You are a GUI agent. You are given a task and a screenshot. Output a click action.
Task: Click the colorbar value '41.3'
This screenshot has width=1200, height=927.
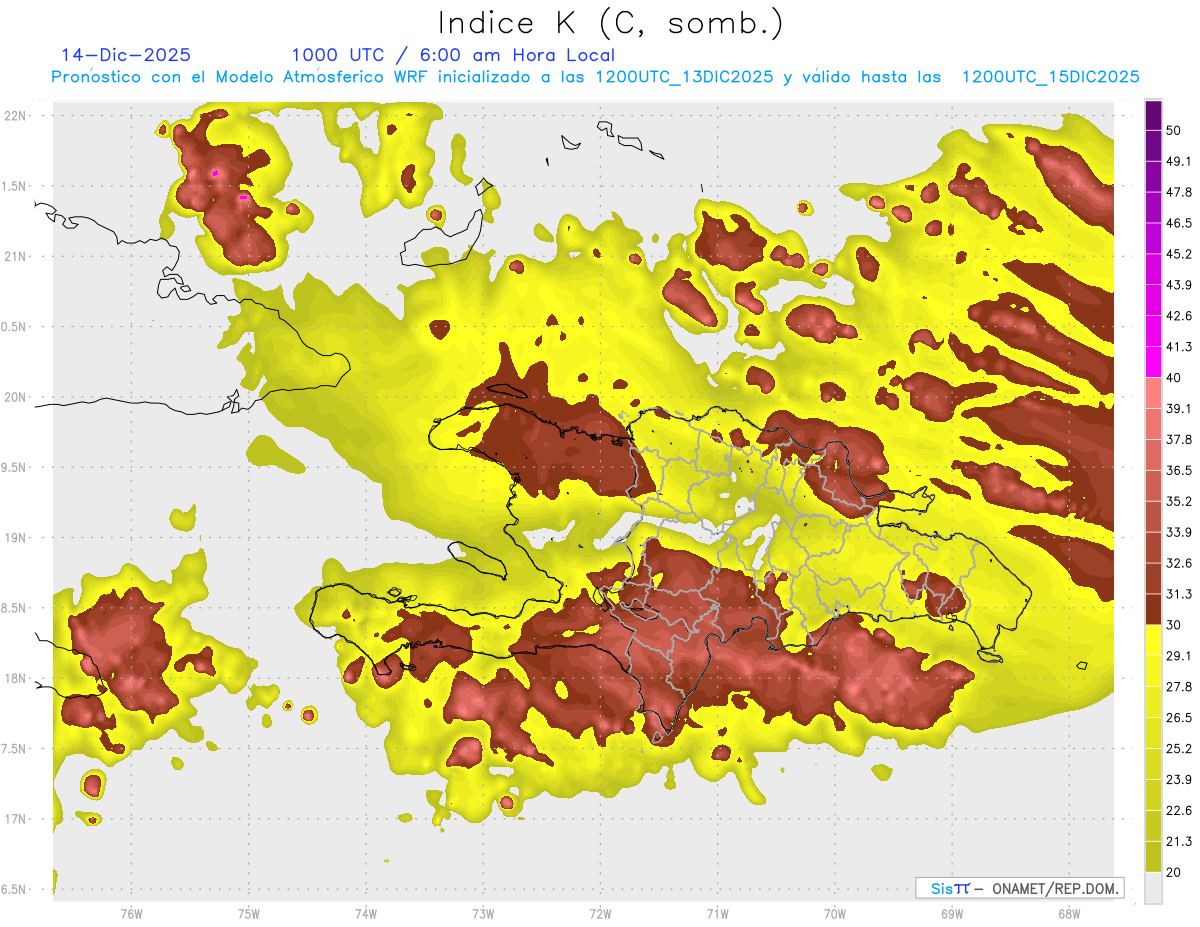(1179, 347)
